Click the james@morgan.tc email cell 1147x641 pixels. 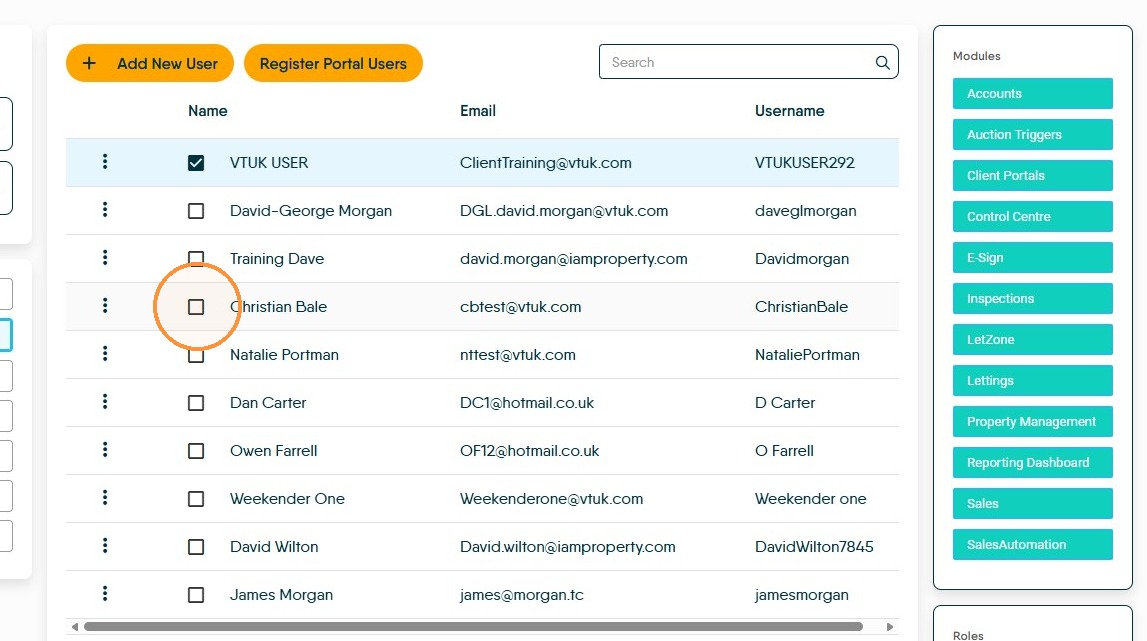point(522,595)
